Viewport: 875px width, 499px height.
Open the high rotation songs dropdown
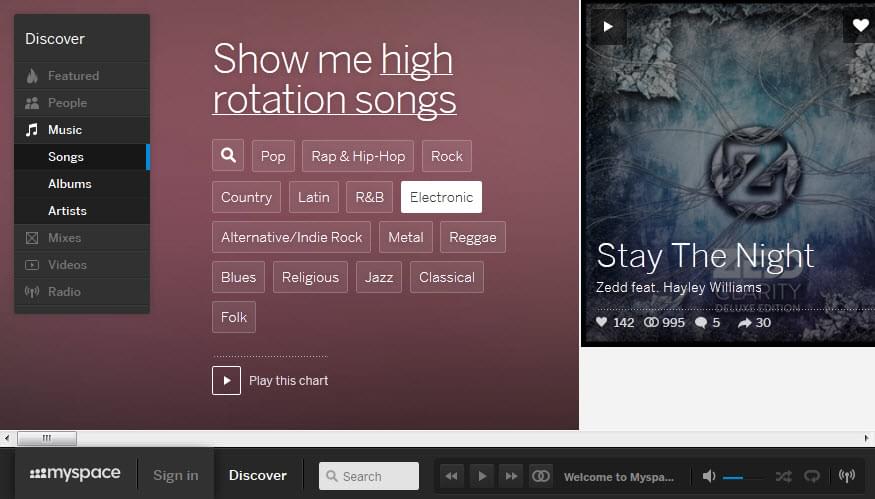(334, 80)
